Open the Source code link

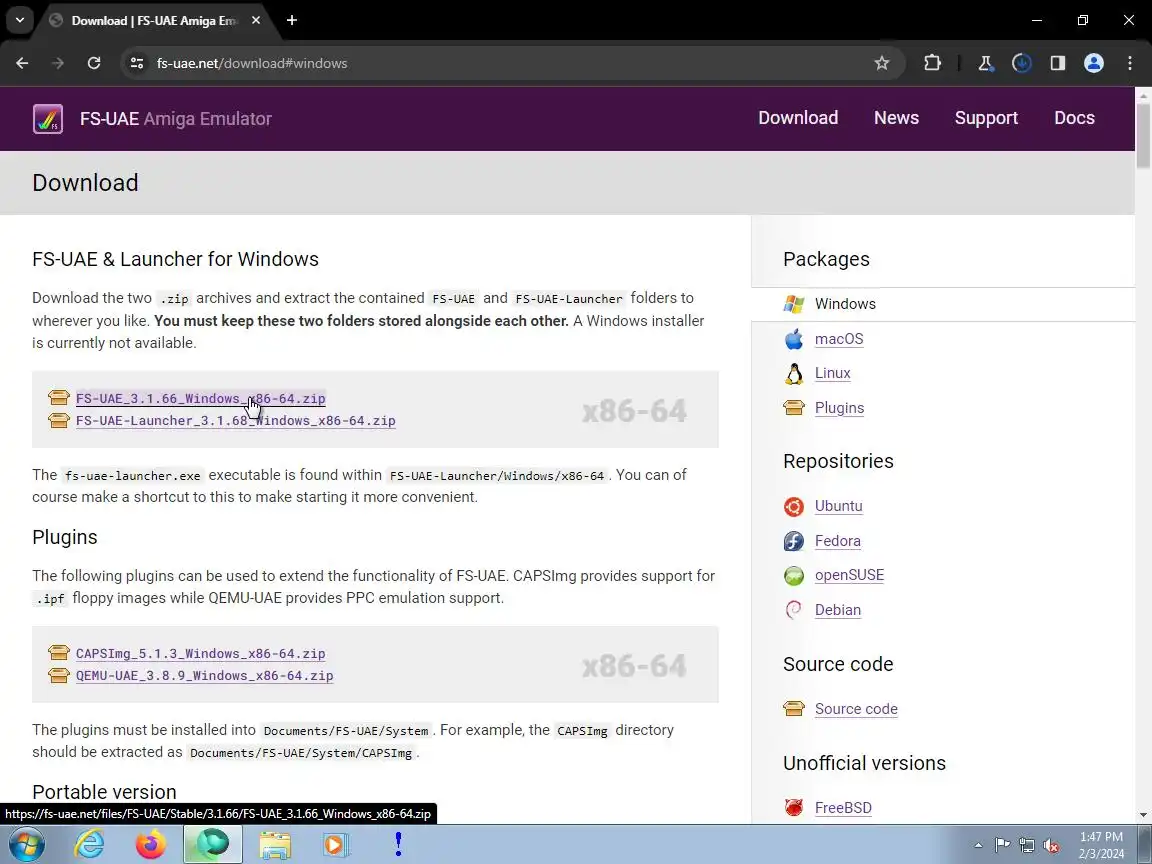pyautogui.click(x=856, y=709)
